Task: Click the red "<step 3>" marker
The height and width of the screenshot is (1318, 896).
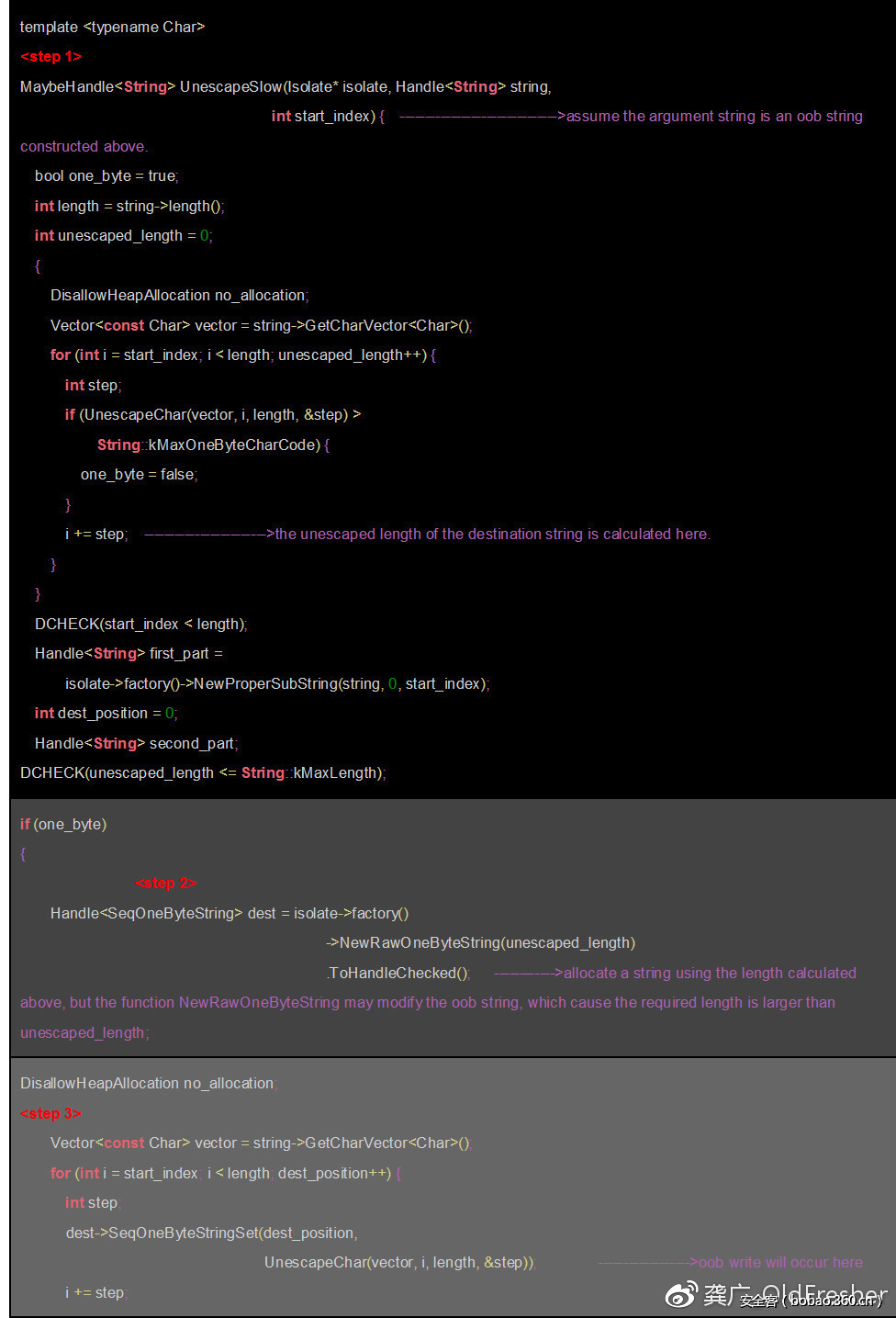Action: 50,1113
